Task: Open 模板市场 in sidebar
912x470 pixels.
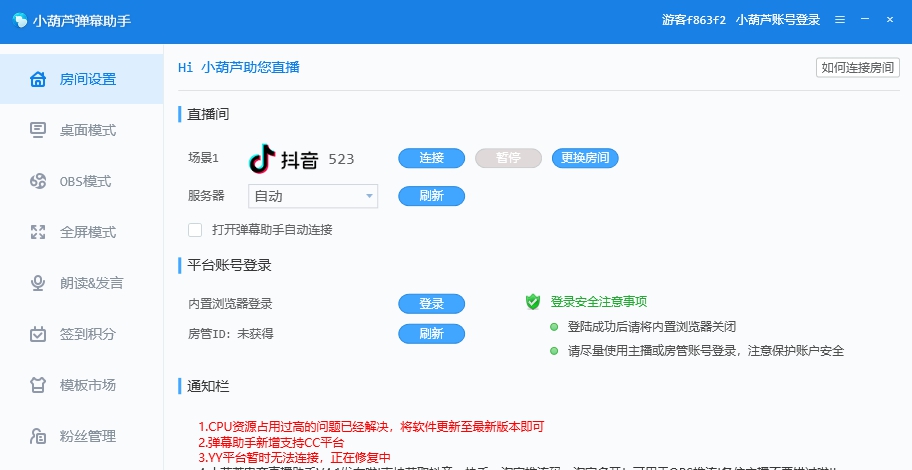Action: (81, 385)
